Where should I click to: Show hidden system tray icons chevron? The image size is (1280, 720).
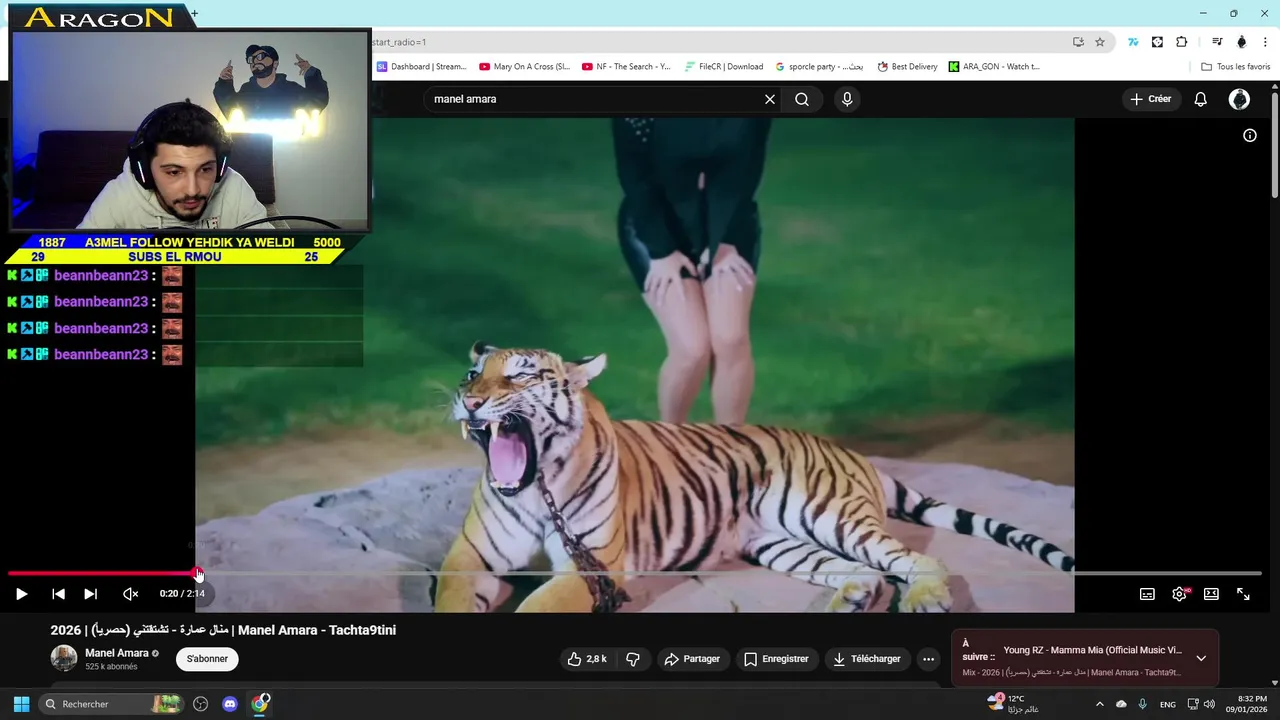1100,704
